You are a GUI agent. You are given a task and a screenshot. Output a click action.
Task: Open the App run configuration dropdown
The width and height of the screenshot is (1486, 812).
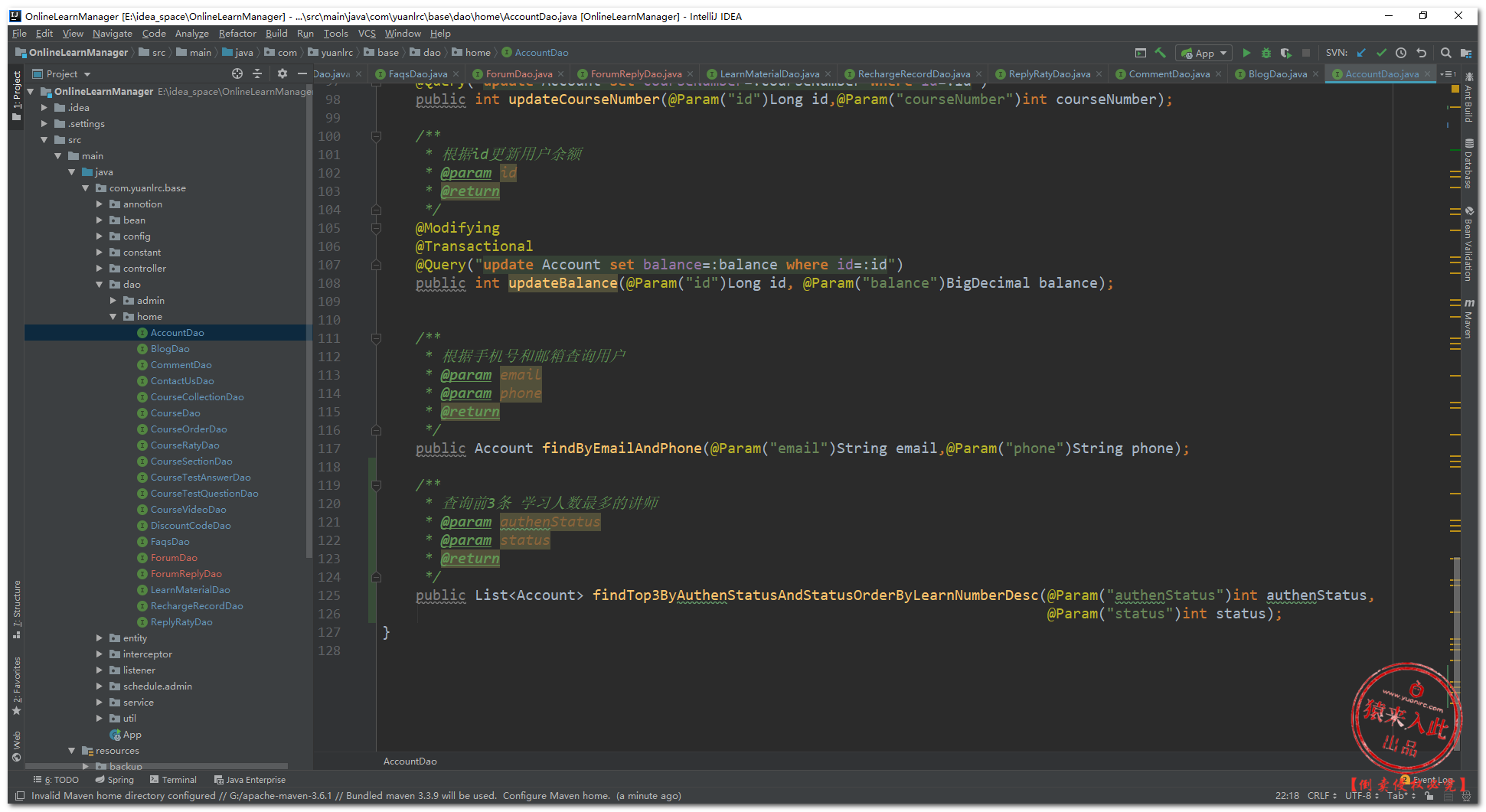point(1204,53)
